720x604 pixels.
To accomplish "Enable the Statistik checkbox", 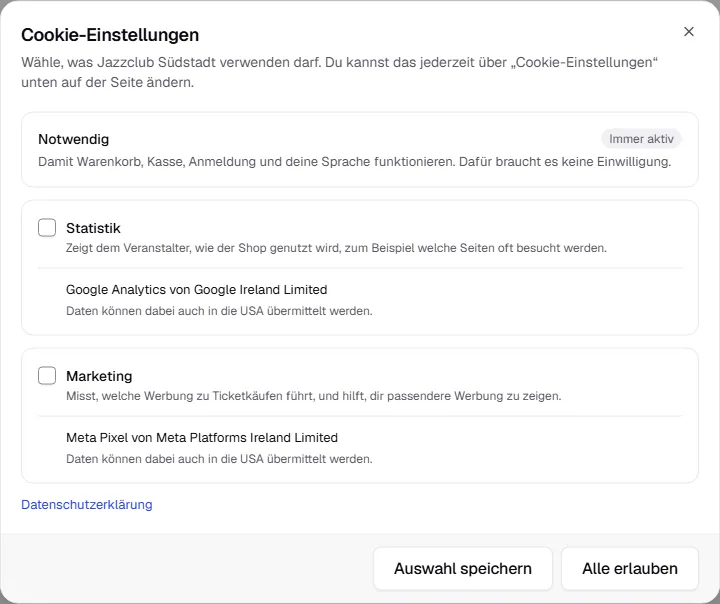I will click(x=47, y=228).
